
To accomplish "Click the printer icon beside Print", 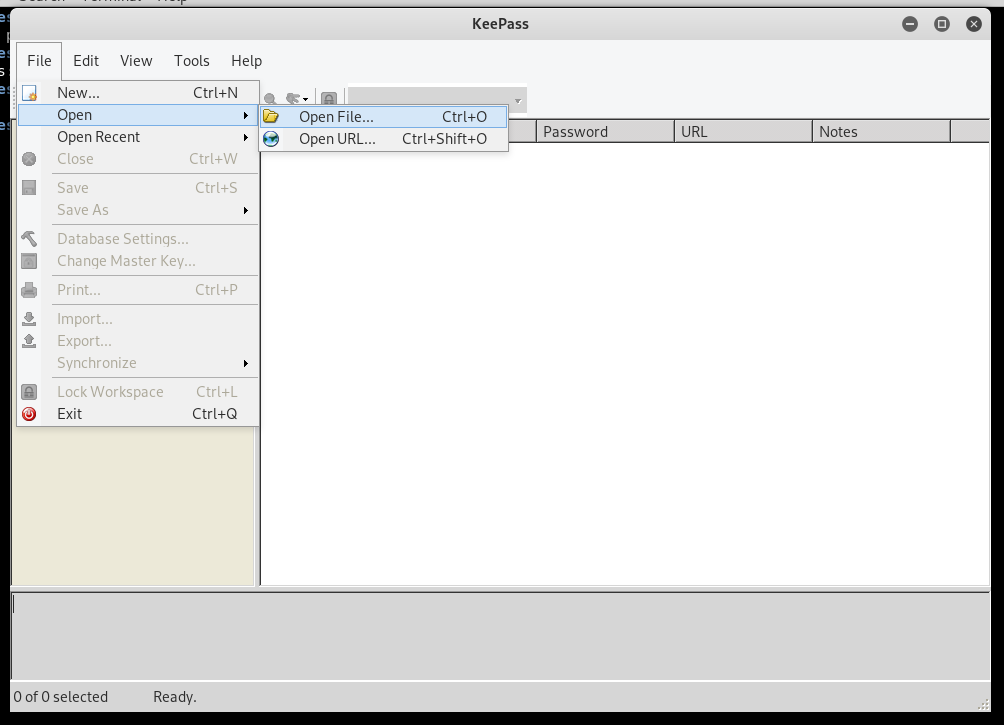I will point(29,290).
